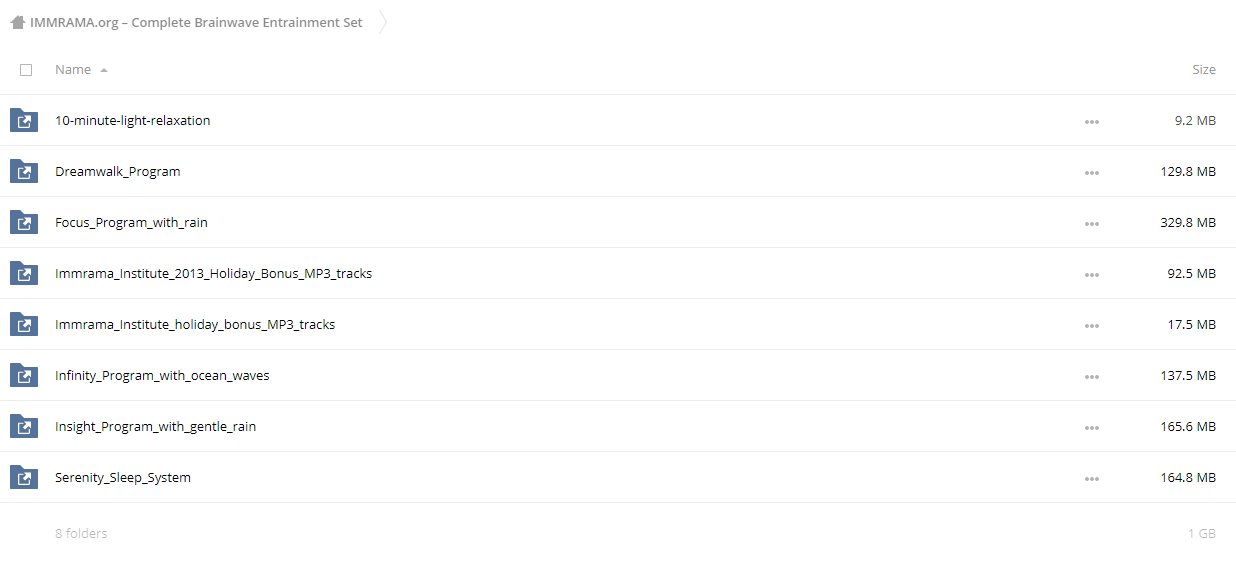Click the folder icon next to 10-minute-light-relaxation
The image size is (1236, 564).
click(24, 121)
